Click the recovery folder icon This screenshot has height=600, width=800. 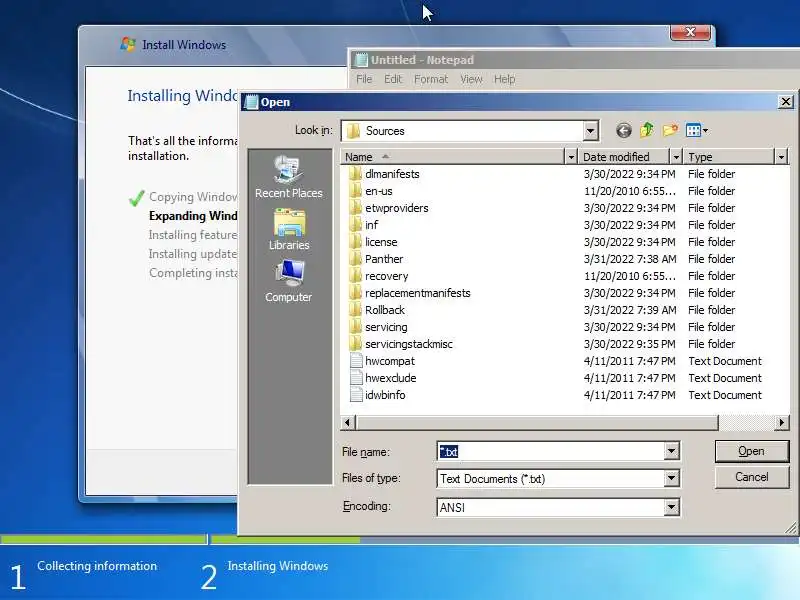click(x=356, y=276)
